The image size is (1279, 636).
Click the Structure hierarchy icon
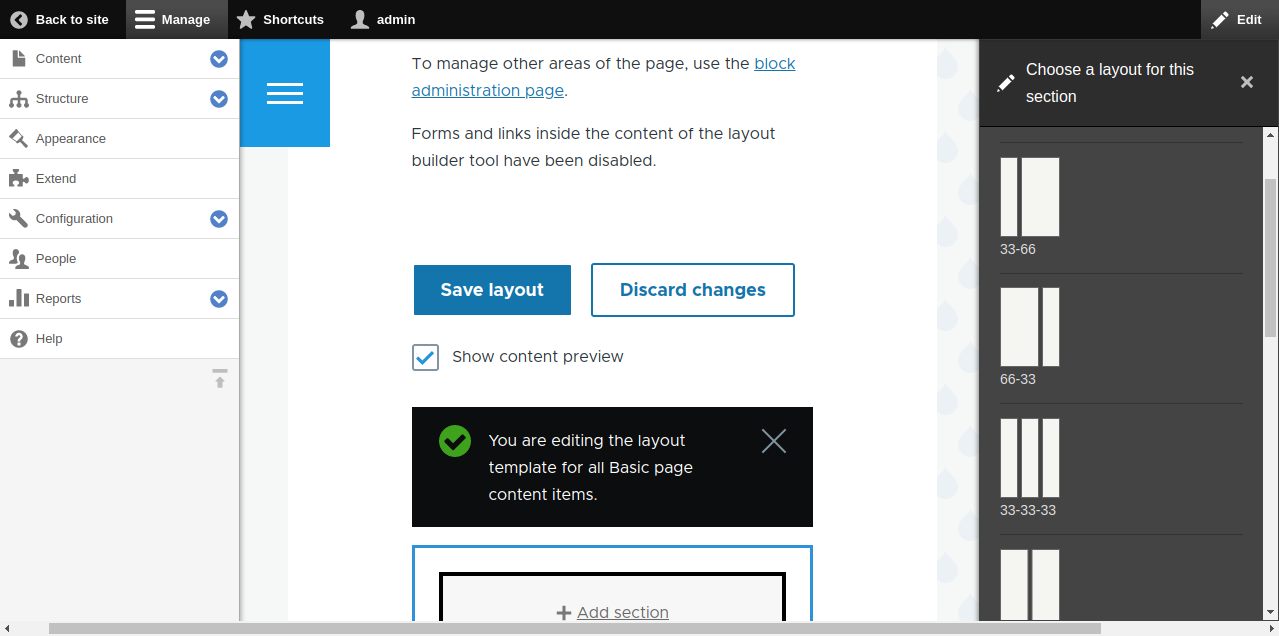point(18,99)
